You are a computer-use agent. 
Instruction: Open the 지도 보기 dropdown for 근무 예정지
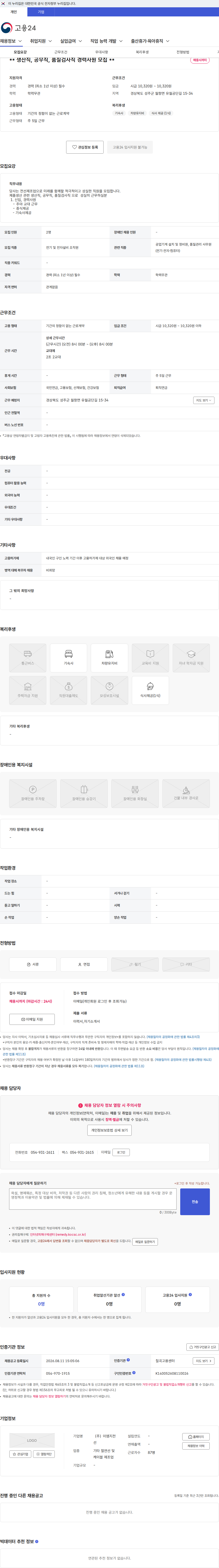point(204,401)
